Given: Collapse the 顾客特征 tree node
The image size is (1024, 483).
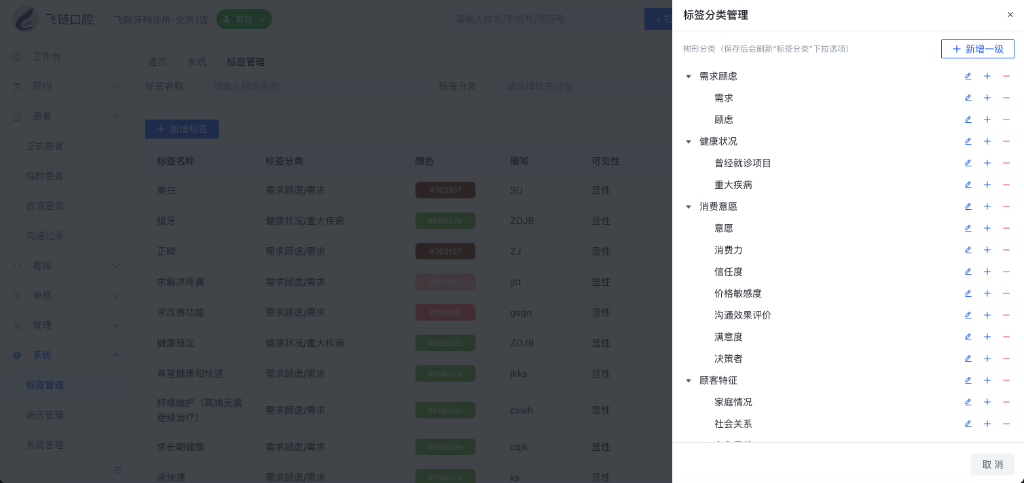Looking at the screenshot, I should pyautogui.click(x=688, y=381).
